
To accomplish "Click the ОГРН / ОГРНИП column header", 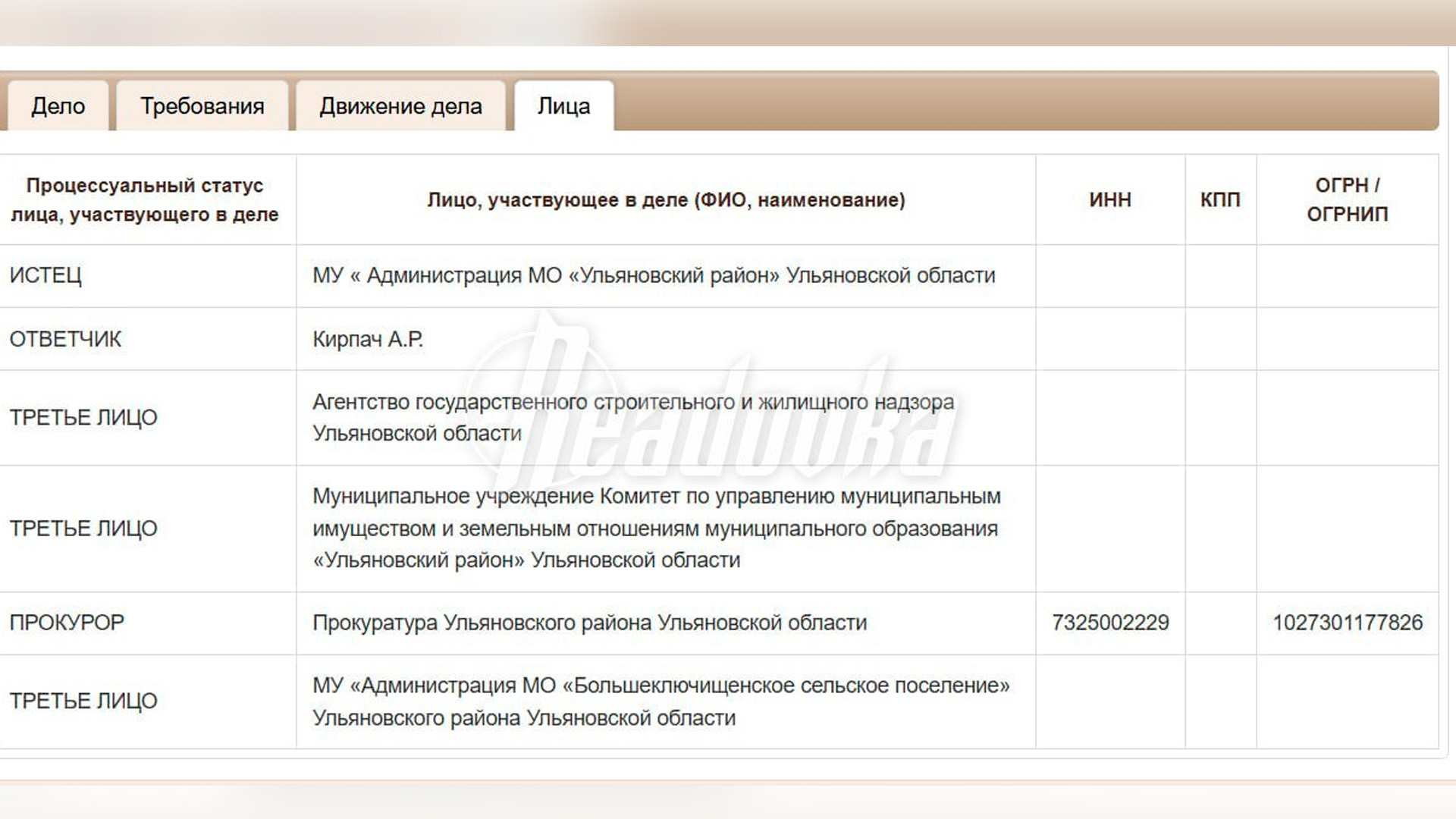I will point(1348,200).
